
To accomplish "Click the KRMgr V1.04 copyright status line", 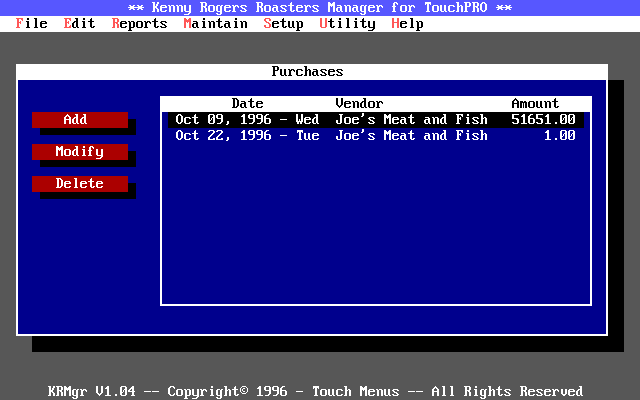I will pyautogui.click(x=315, y=391).
